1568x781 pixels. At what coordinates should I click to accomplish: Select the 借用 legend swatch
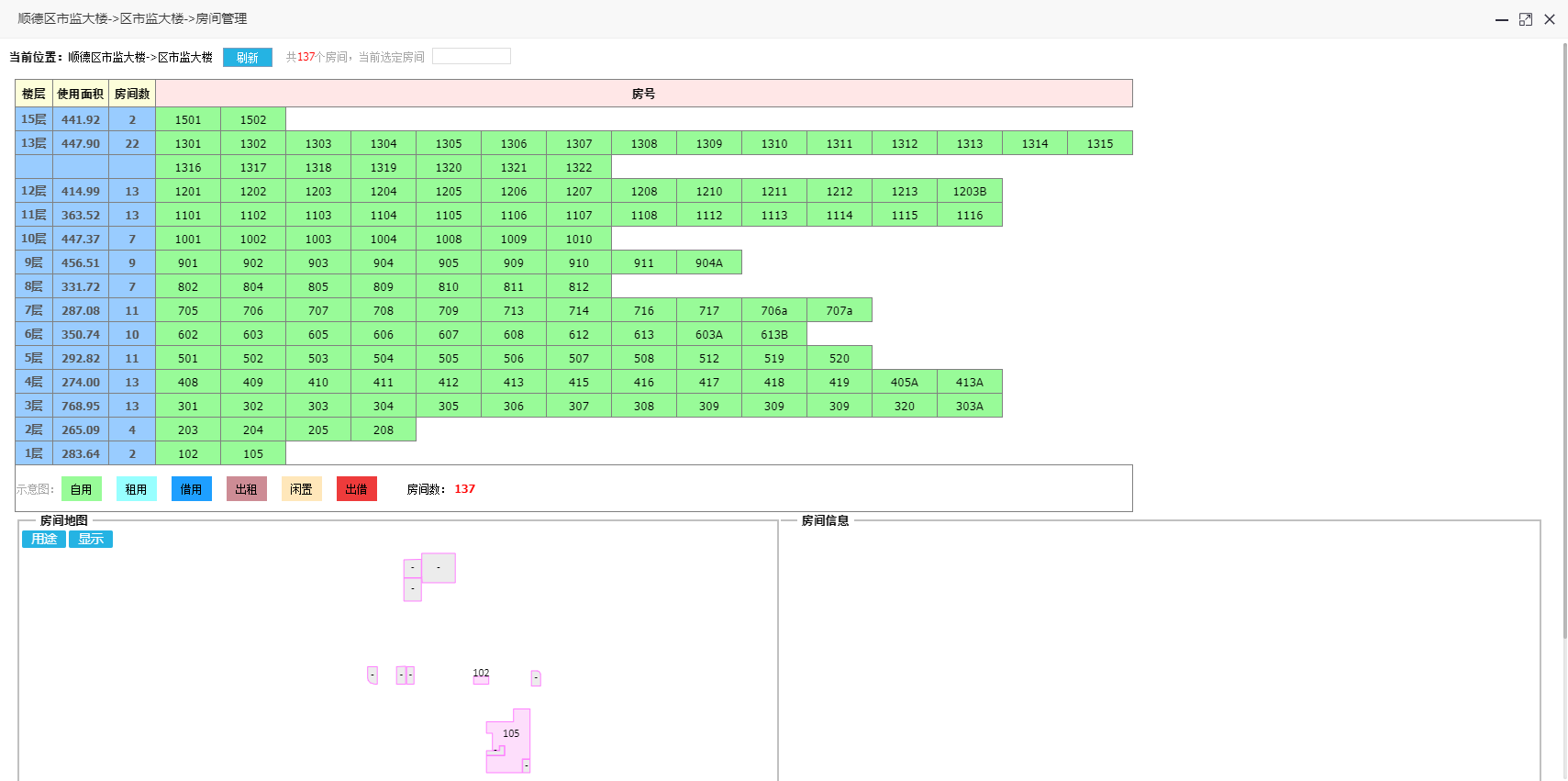(192, 489)
